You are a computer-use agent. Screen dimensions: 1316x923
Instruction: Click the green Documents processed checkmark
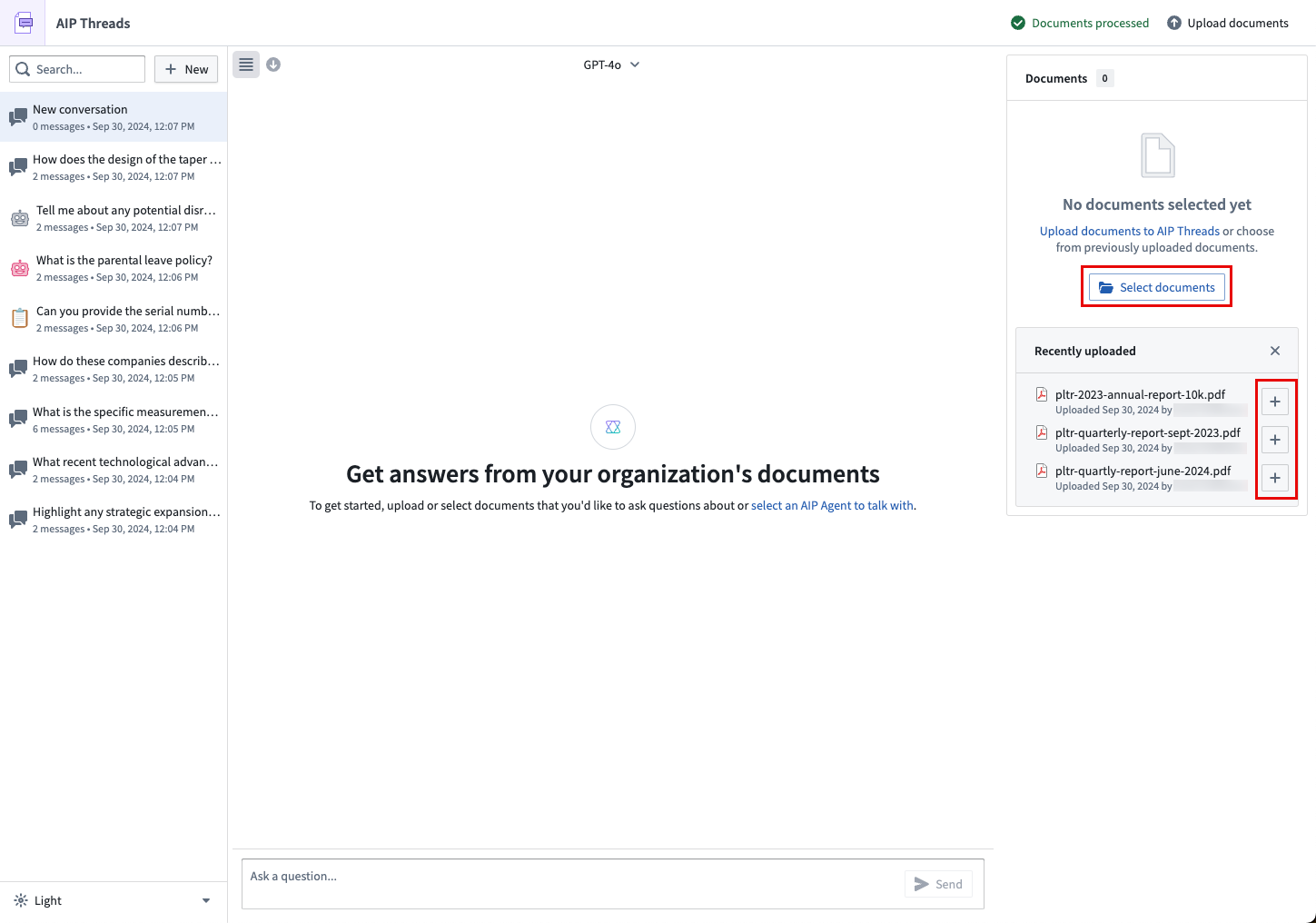(x=1018, y=23)
